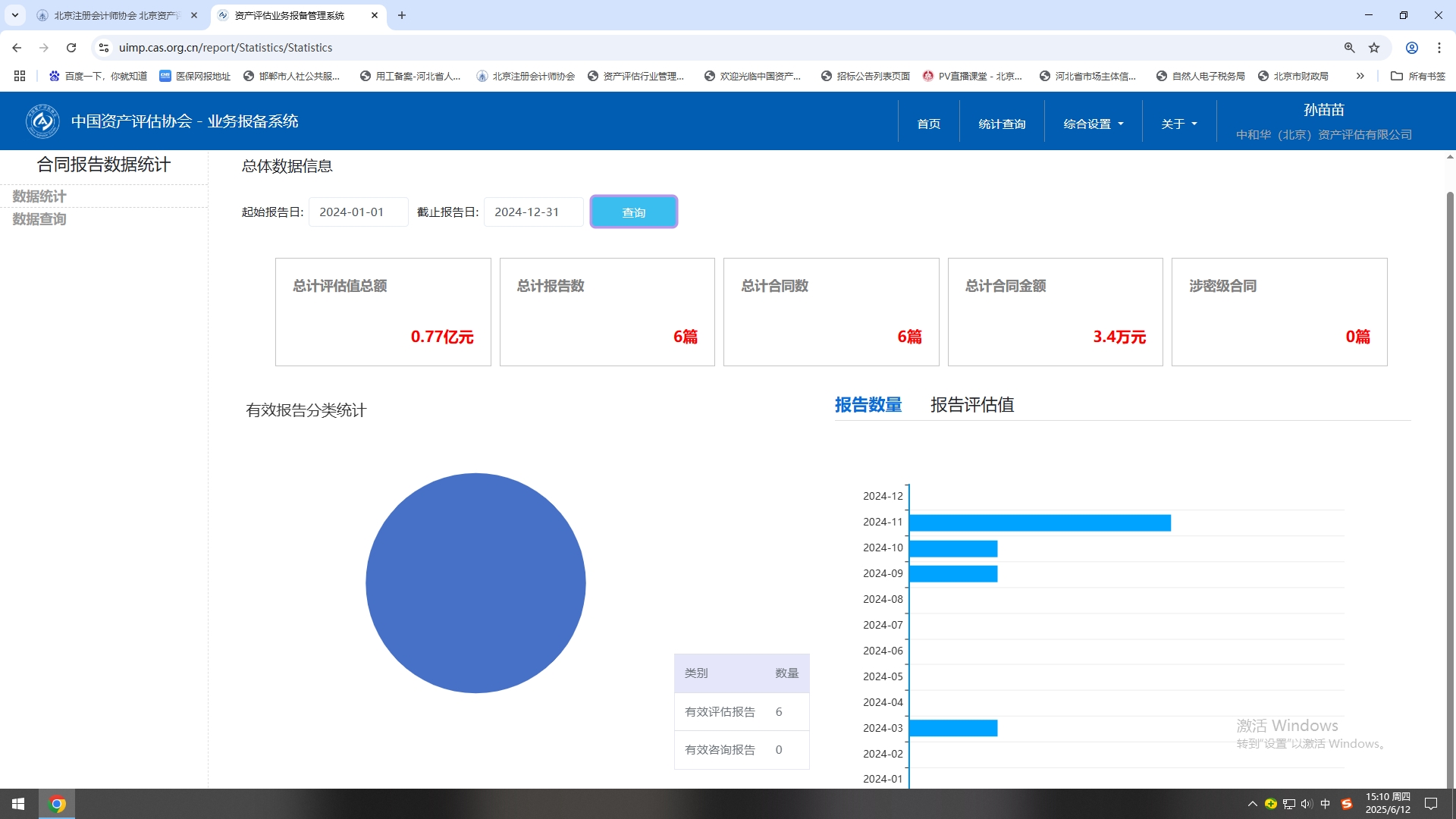Open the Windows Start menu

coord(18,804)
